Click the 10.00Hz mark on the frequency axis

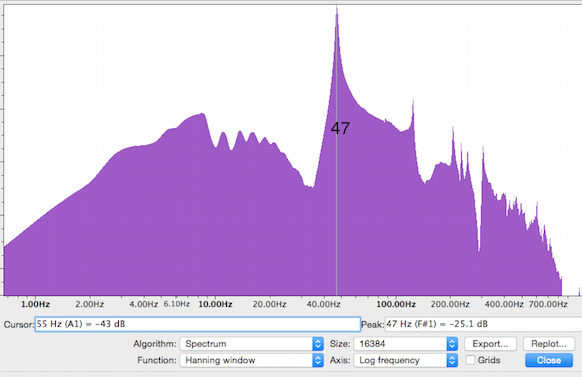215,304
